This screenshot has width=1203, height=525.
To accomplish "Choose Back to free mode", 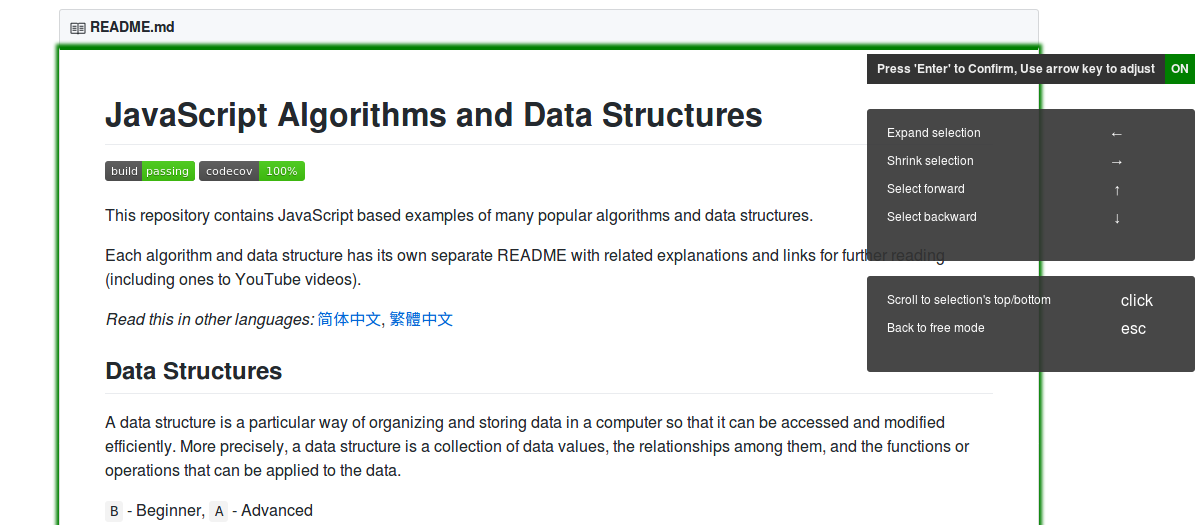I will (936, 328).
